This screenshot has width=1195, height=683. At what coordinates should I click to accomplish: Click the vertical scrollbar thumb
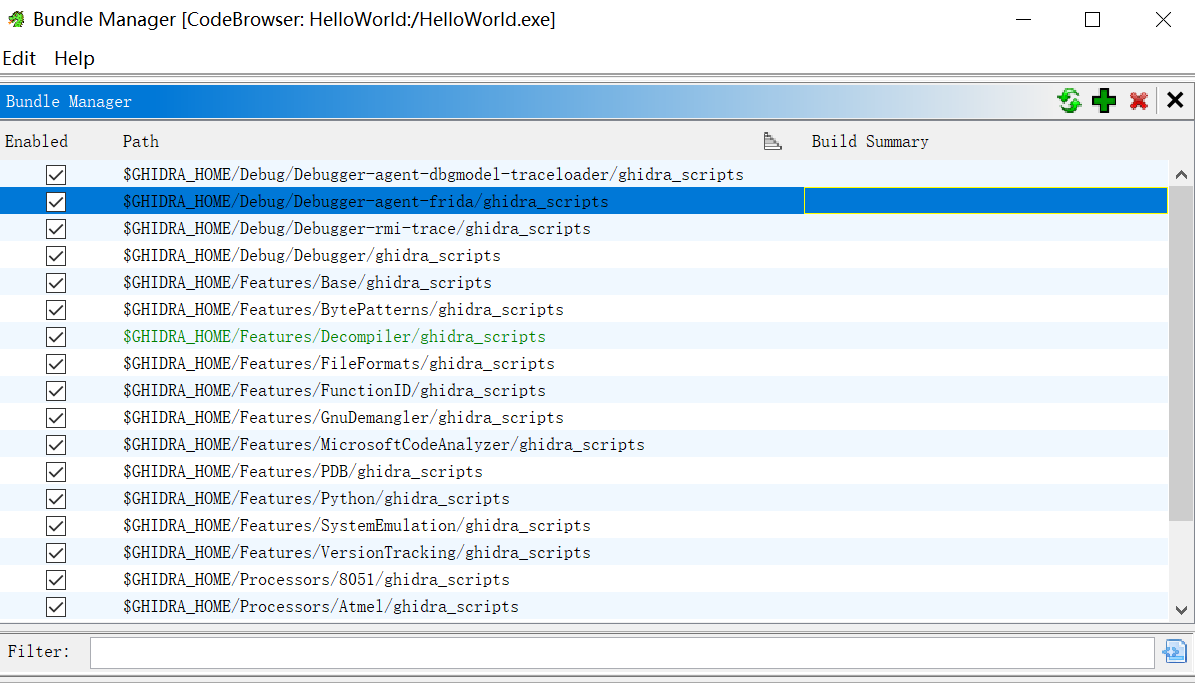pyautogui.click(x=1181, y=354)
